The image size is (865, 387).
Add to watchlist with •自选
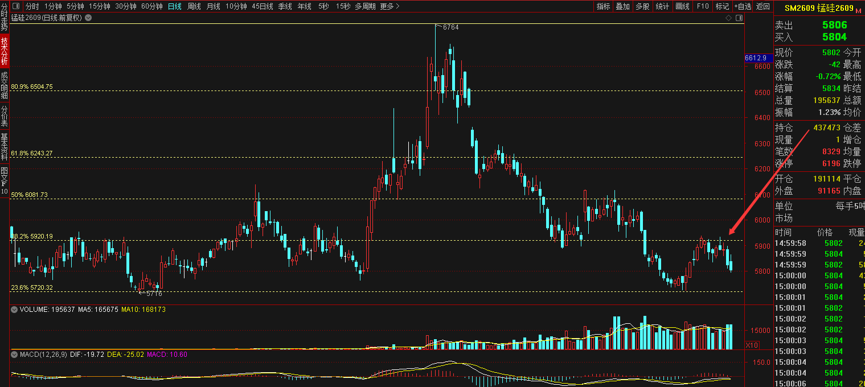pyautogui.click(x=743, y=7)
